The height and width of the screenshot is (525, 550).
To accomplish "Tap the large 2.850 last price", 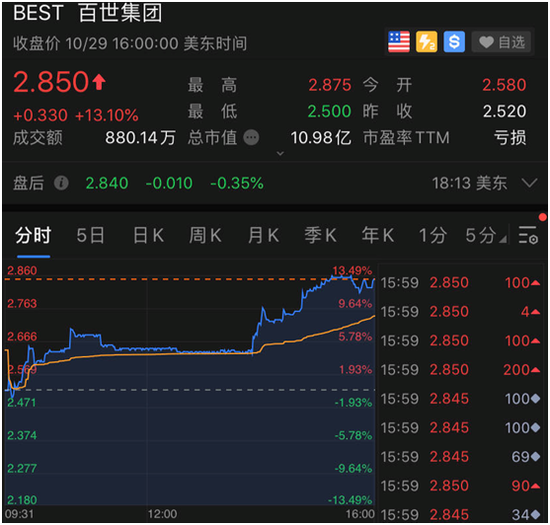I will coord(52,82).
